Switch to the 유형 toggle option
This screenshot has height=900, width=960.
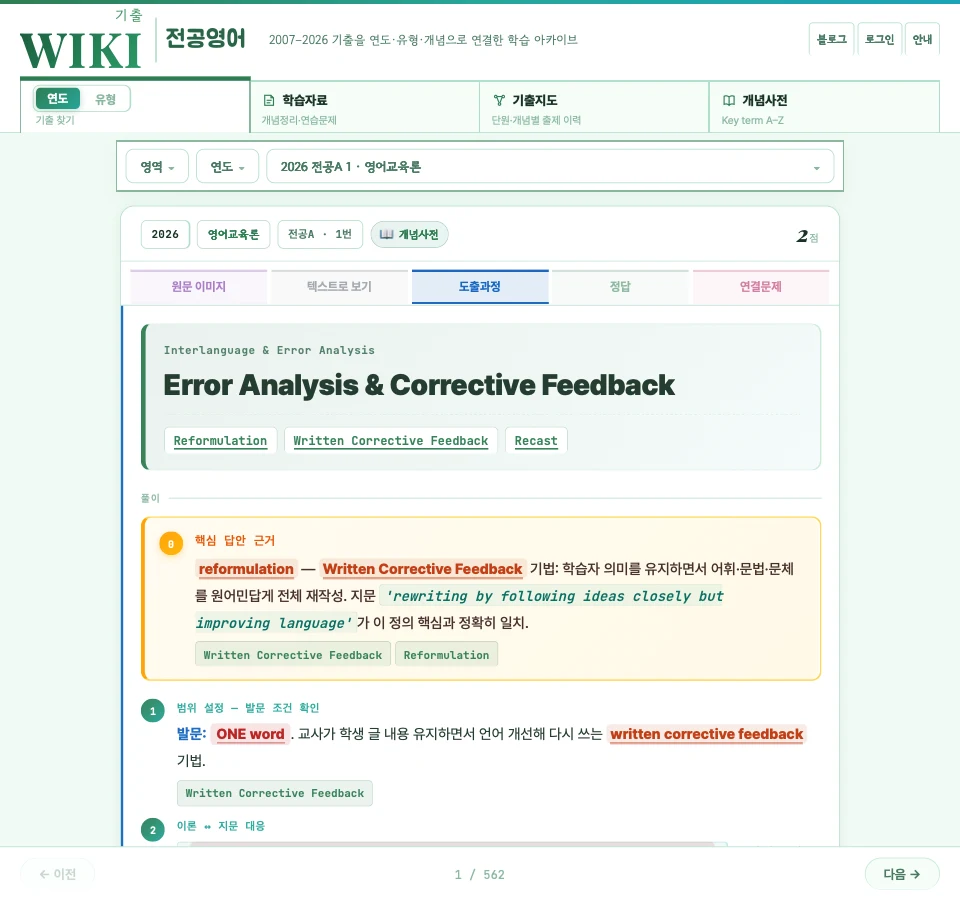click(x=105, y=99)
